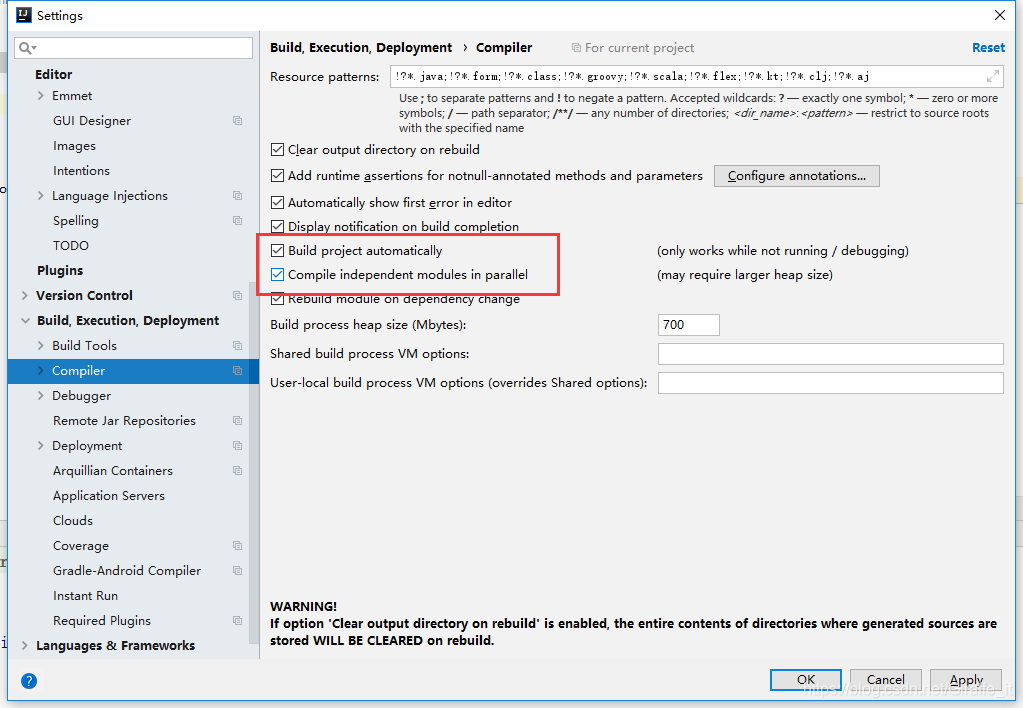The image size is (1023, 708).
Task: Open the Clouds settings page
Action: pyautogui.click(x=73, y=521)
